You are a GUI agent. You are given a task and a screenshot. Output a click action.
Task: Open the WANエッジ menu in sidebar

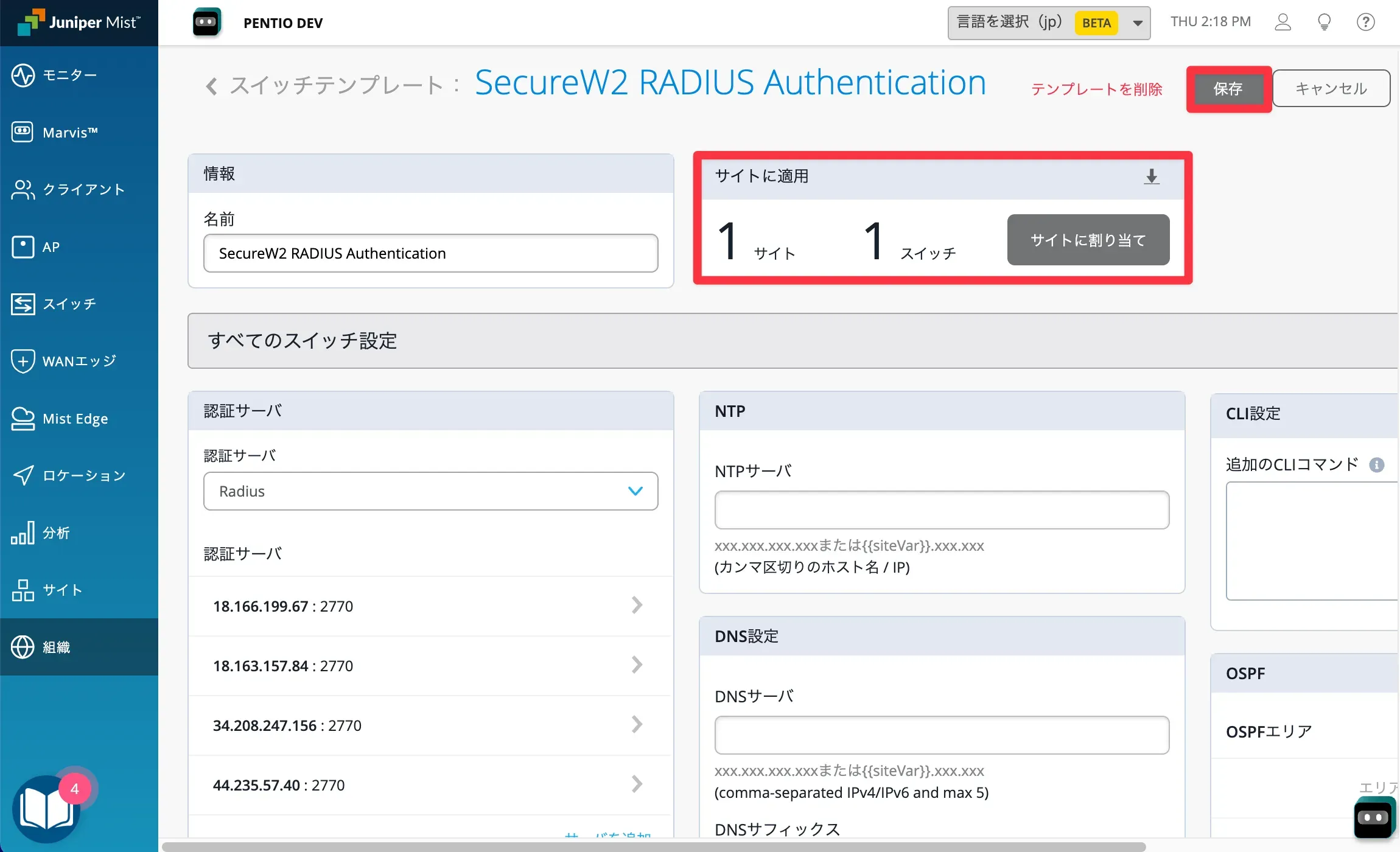79,361
